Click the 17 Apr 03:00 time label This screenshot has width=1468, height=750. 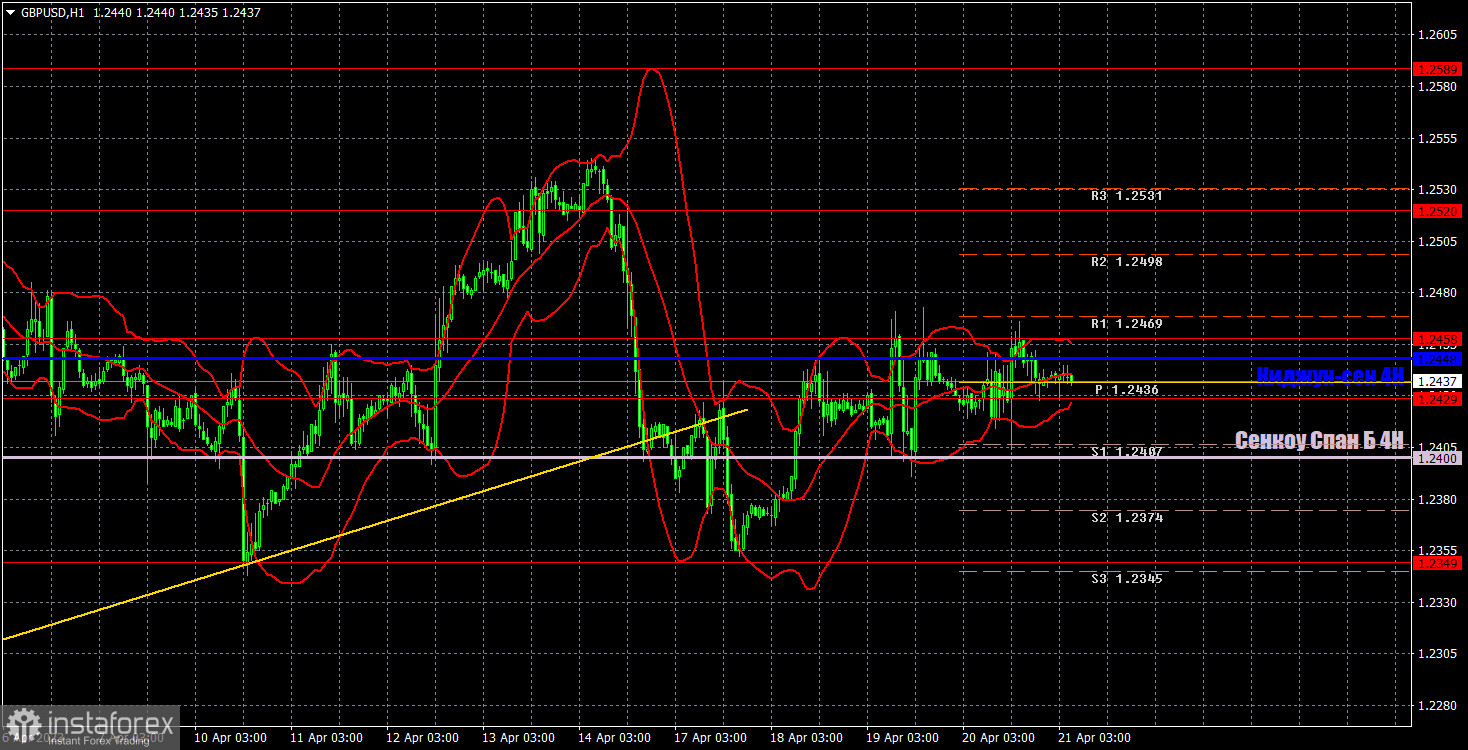[x=712, y=738]
